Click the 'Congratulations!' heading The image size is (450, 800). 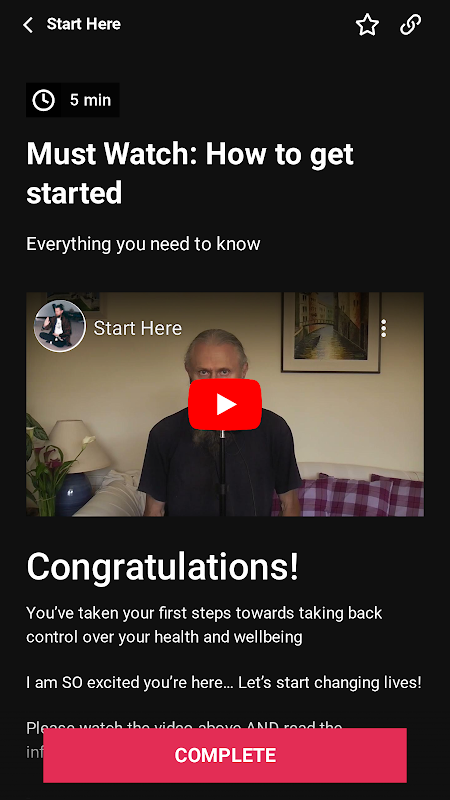pyautogui.click(x=162, y=566)
